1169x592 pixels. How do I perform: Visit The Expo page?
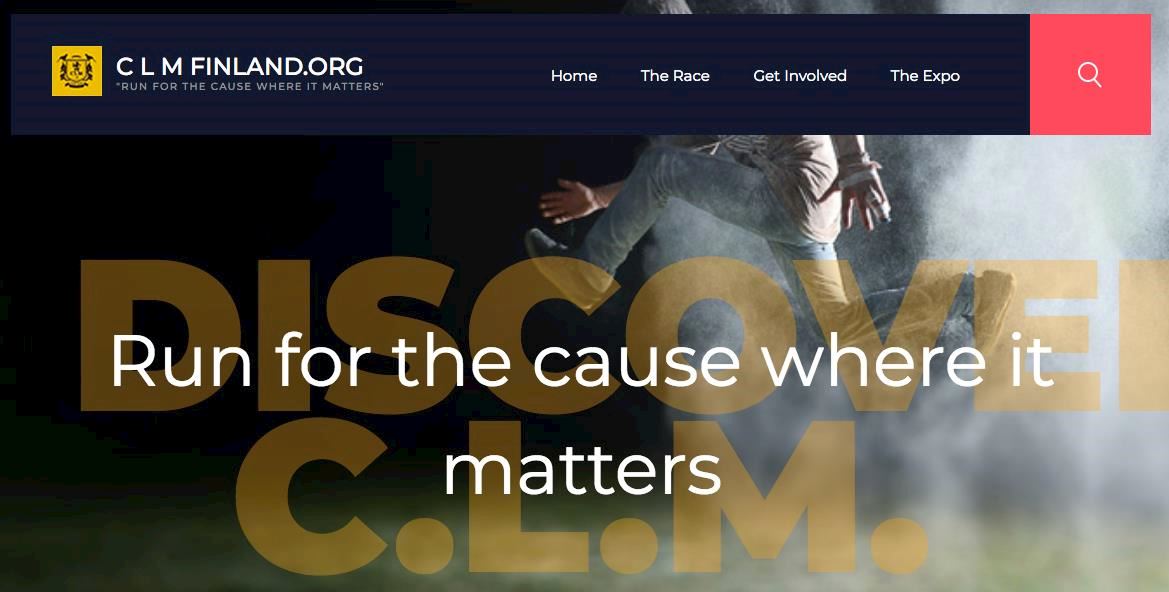[x=924, y=75]
